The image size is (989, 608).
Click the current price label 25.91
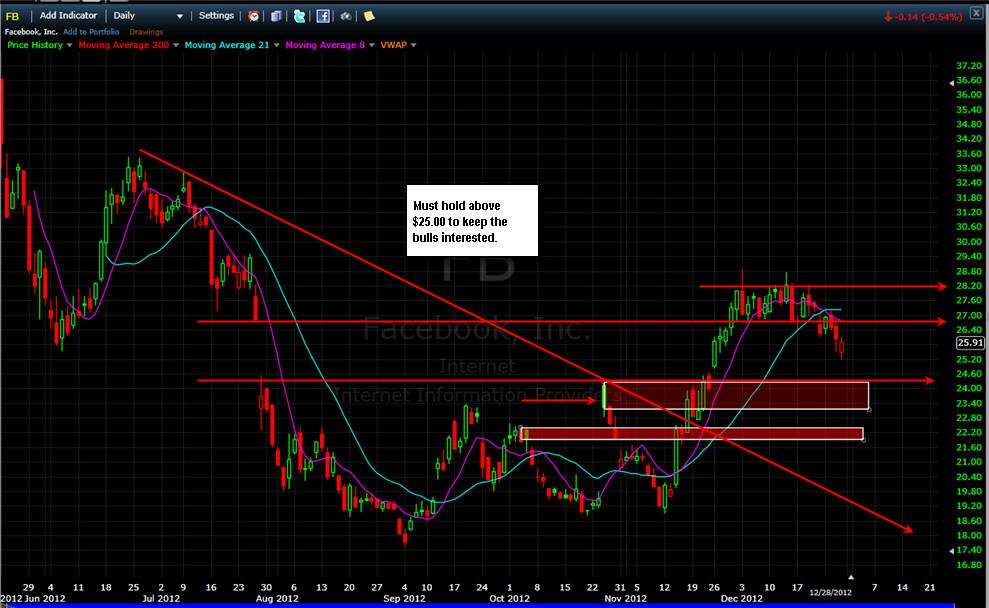click(x=970, y=342)
